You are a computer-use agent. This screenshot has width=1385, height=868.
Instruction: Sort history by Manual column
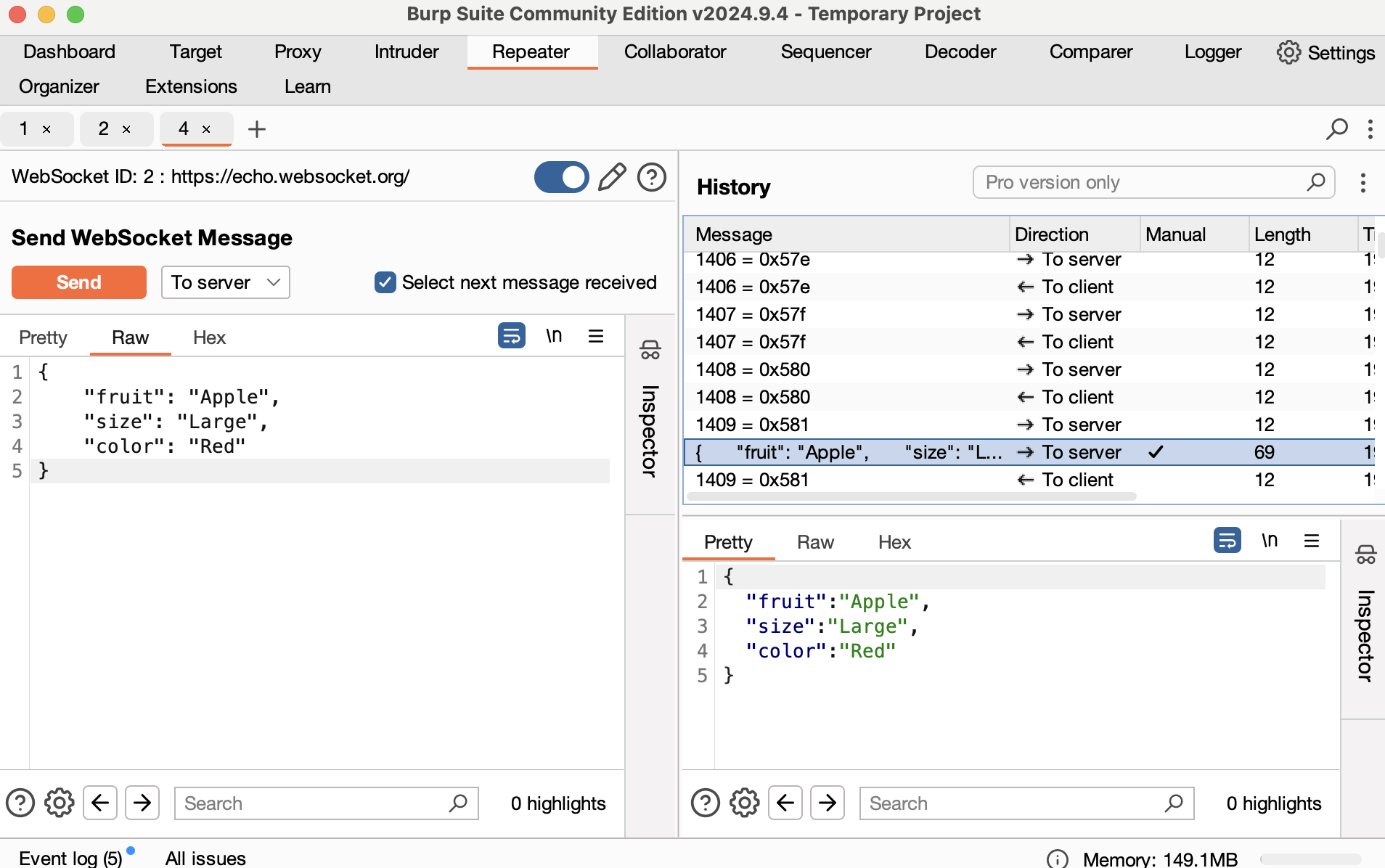coord(1193,234)
